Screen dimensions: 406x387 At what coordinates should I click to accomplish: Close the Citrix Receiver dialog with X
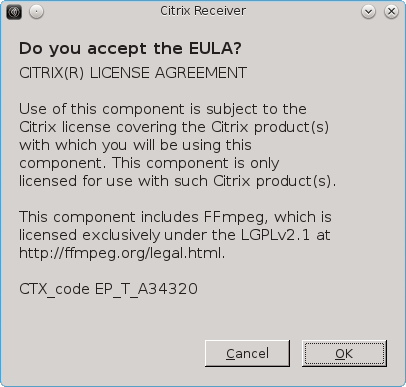pos(391,12)
